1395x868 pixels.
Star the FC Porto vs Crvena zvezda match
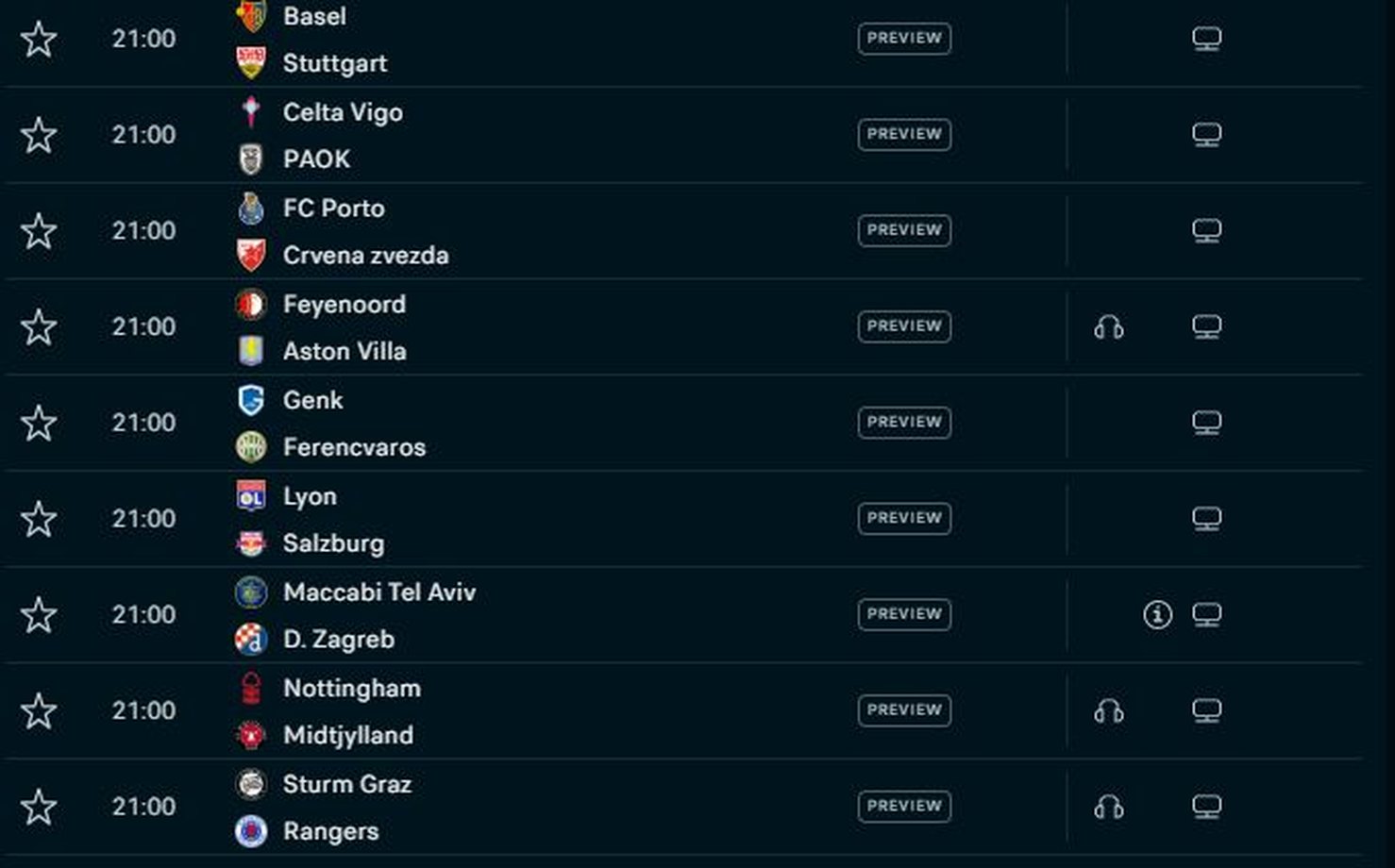[x=39, y=231]
